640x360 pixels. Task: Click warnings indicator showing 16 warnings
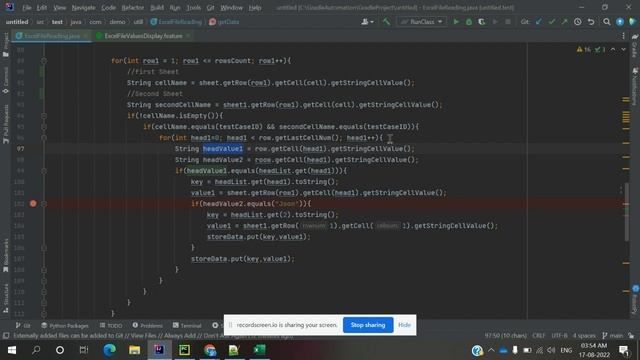pyautogui.click(x=584, y=49)
